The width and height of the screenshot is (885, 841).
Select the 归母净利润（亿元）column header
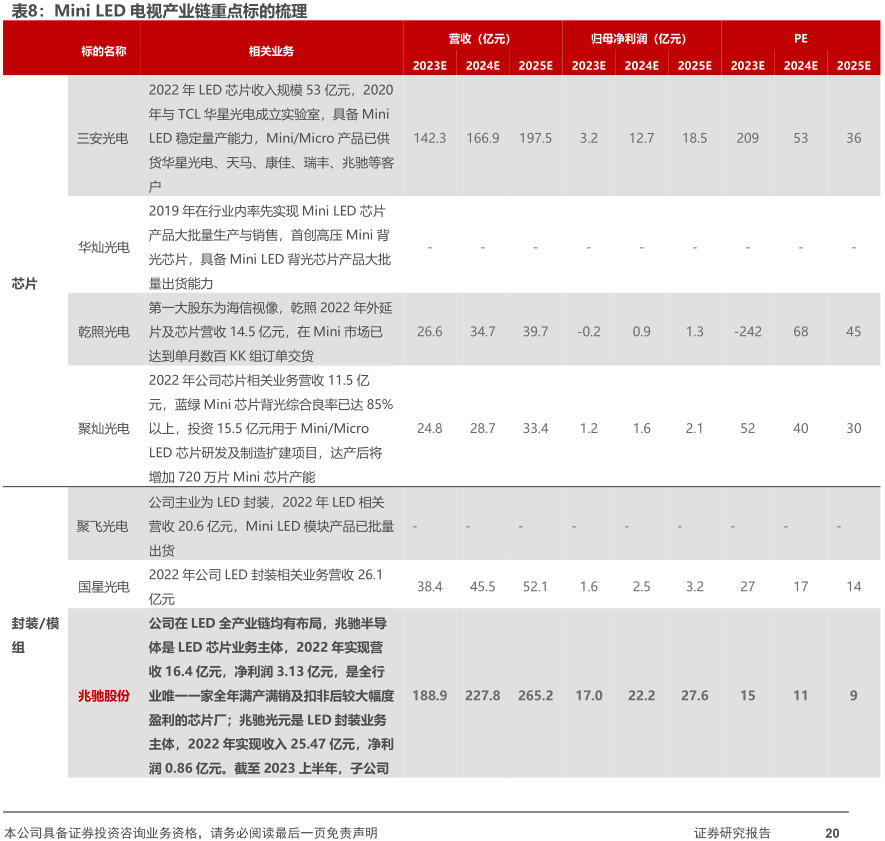(x=640, y=38)
